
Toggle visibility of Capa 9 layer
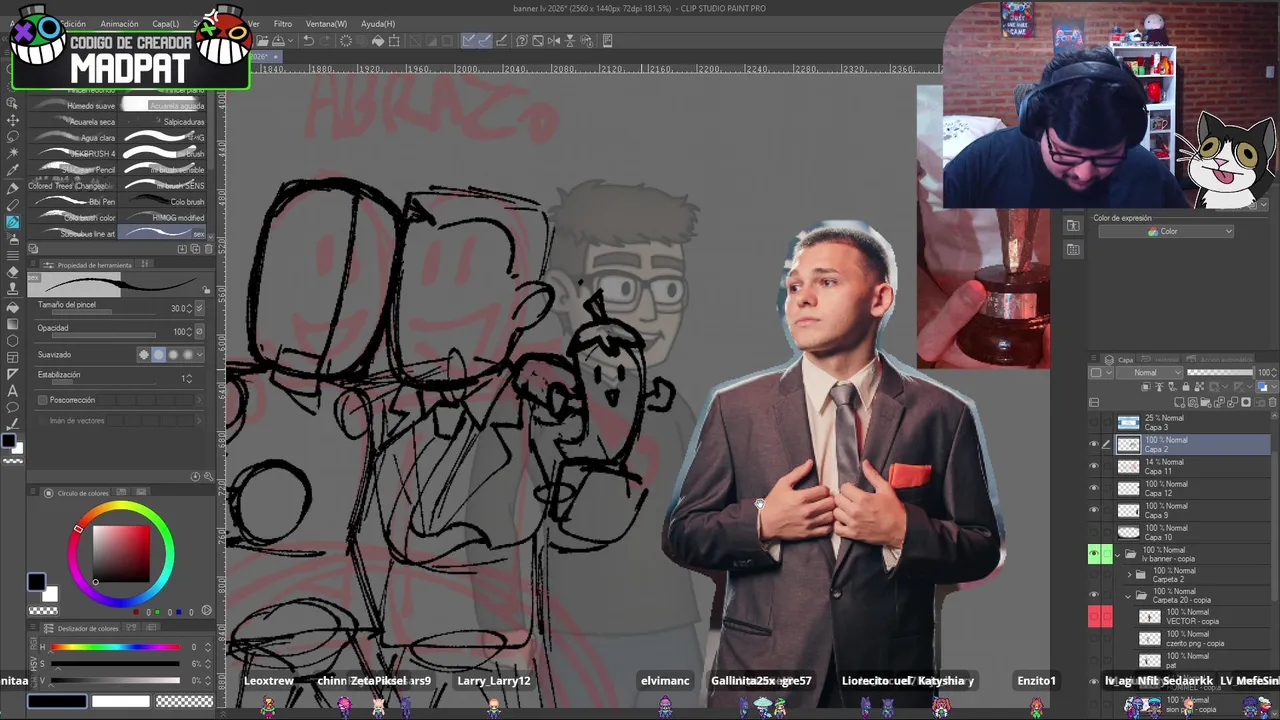[1094, 511]
